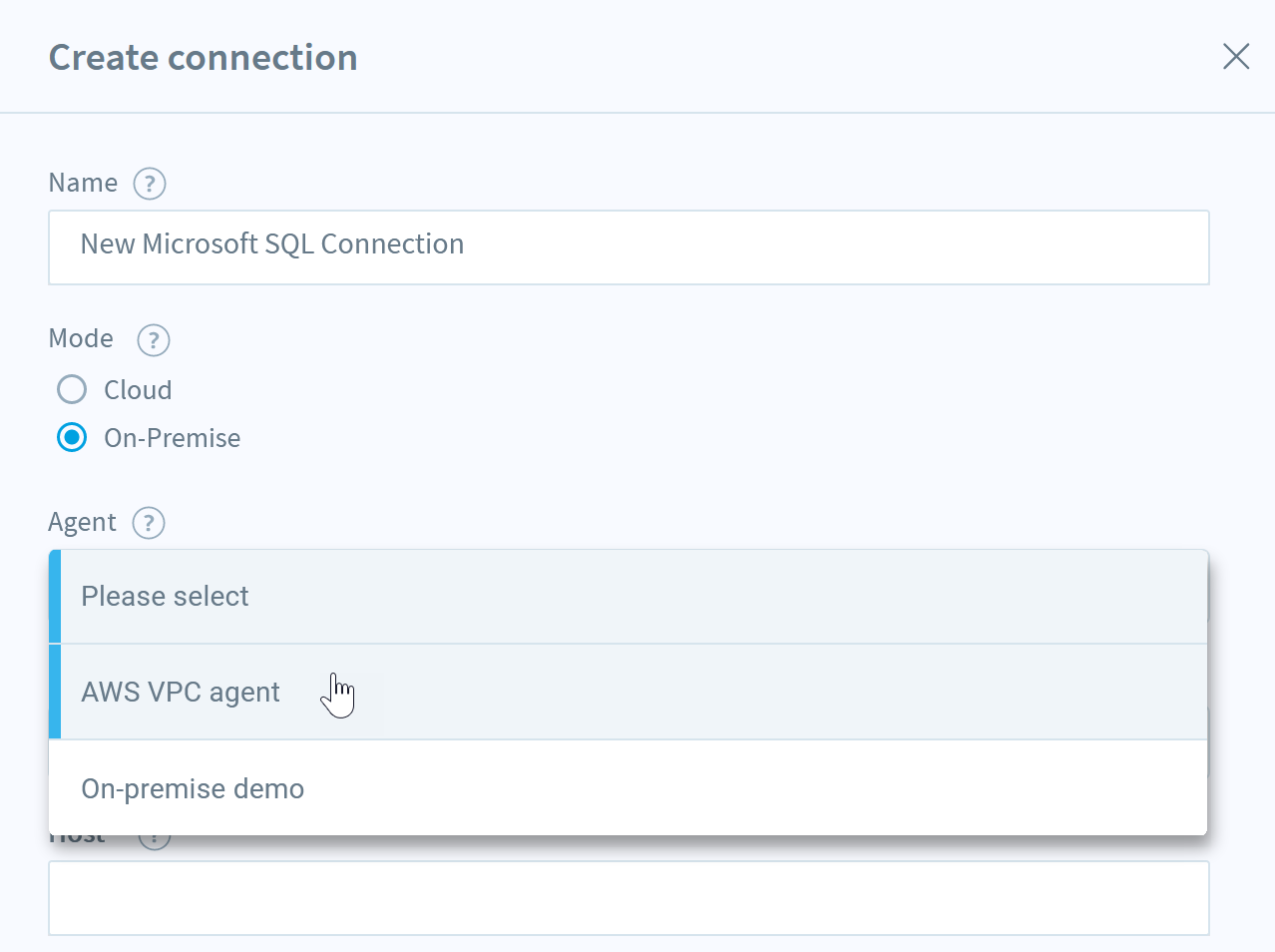
Task: Choose AWS VPC agent from dropdown
Action: pos(629,692)
